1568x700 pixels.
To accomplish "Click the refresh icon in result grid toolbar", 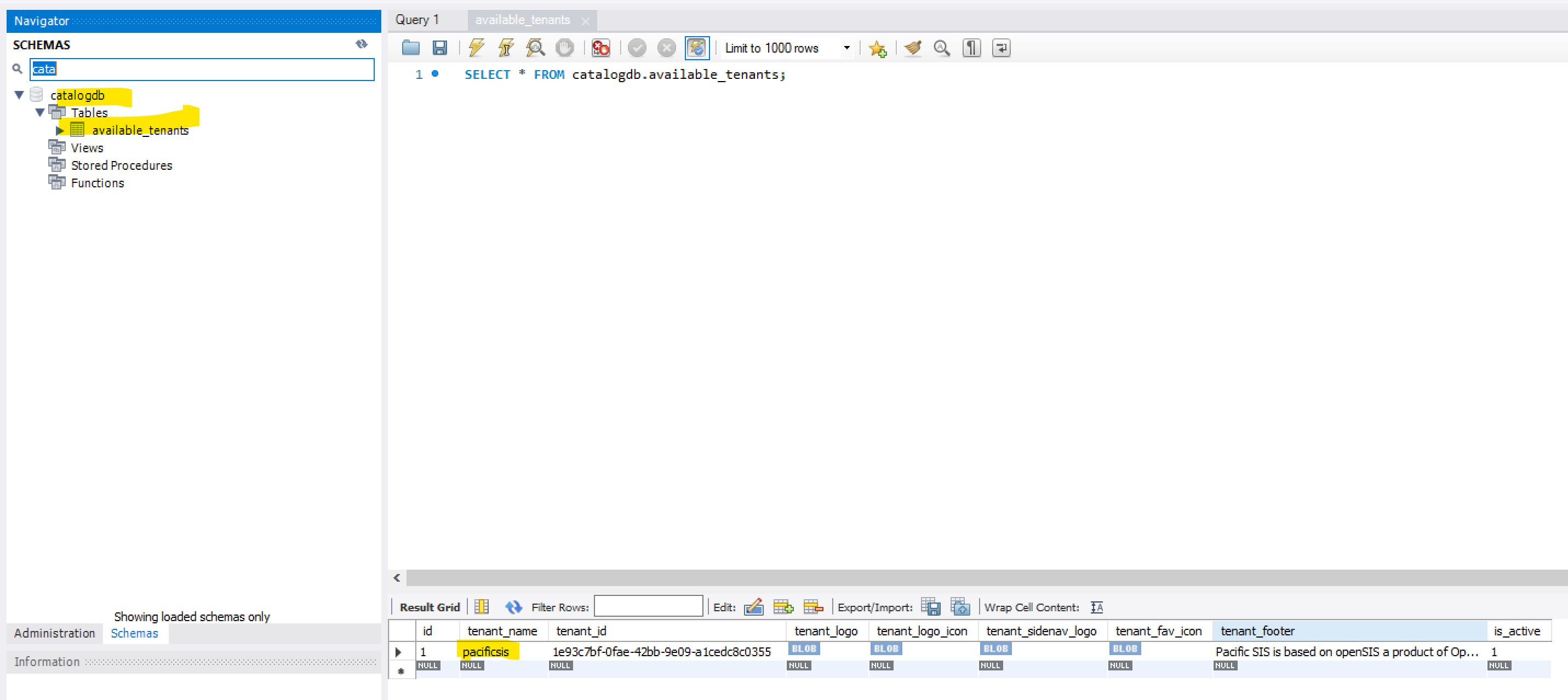I will point(513,607).
